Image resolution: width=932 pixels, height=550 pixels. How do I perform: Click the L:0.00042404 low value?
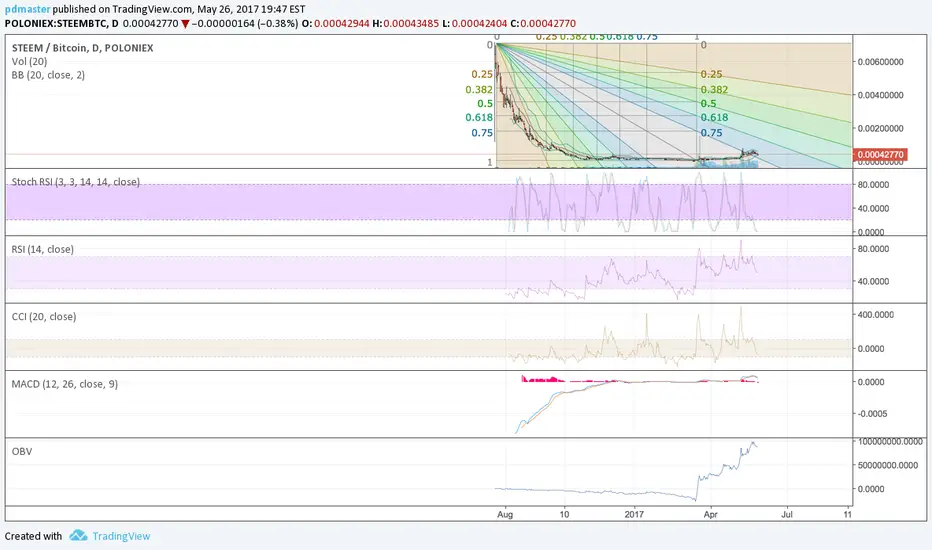(x=474, y=24)
